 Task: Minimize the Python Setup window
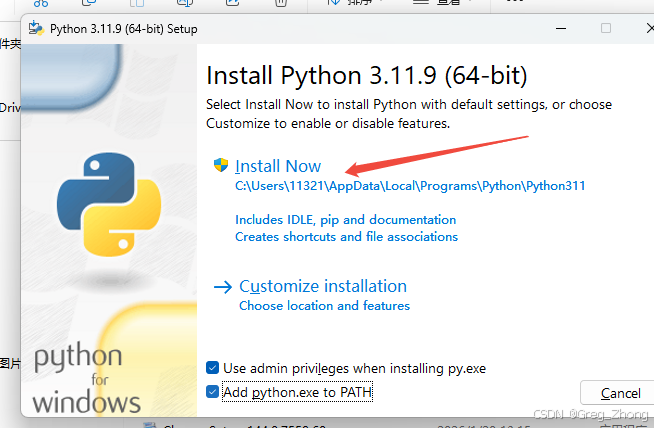561,28
